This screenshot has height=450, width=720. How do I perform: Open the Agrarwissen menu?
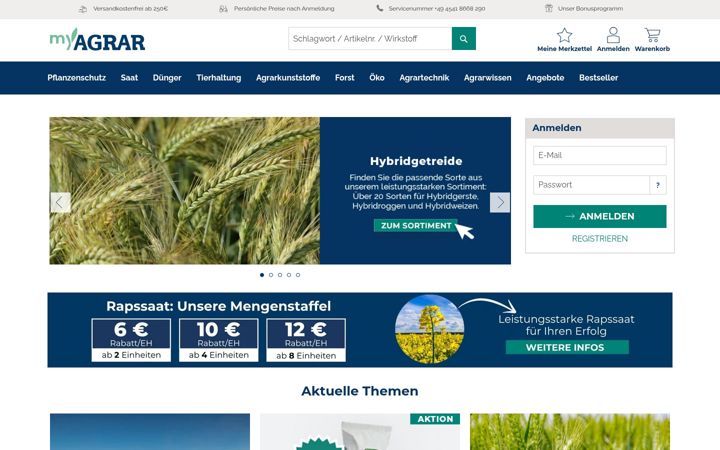[487, 78]
